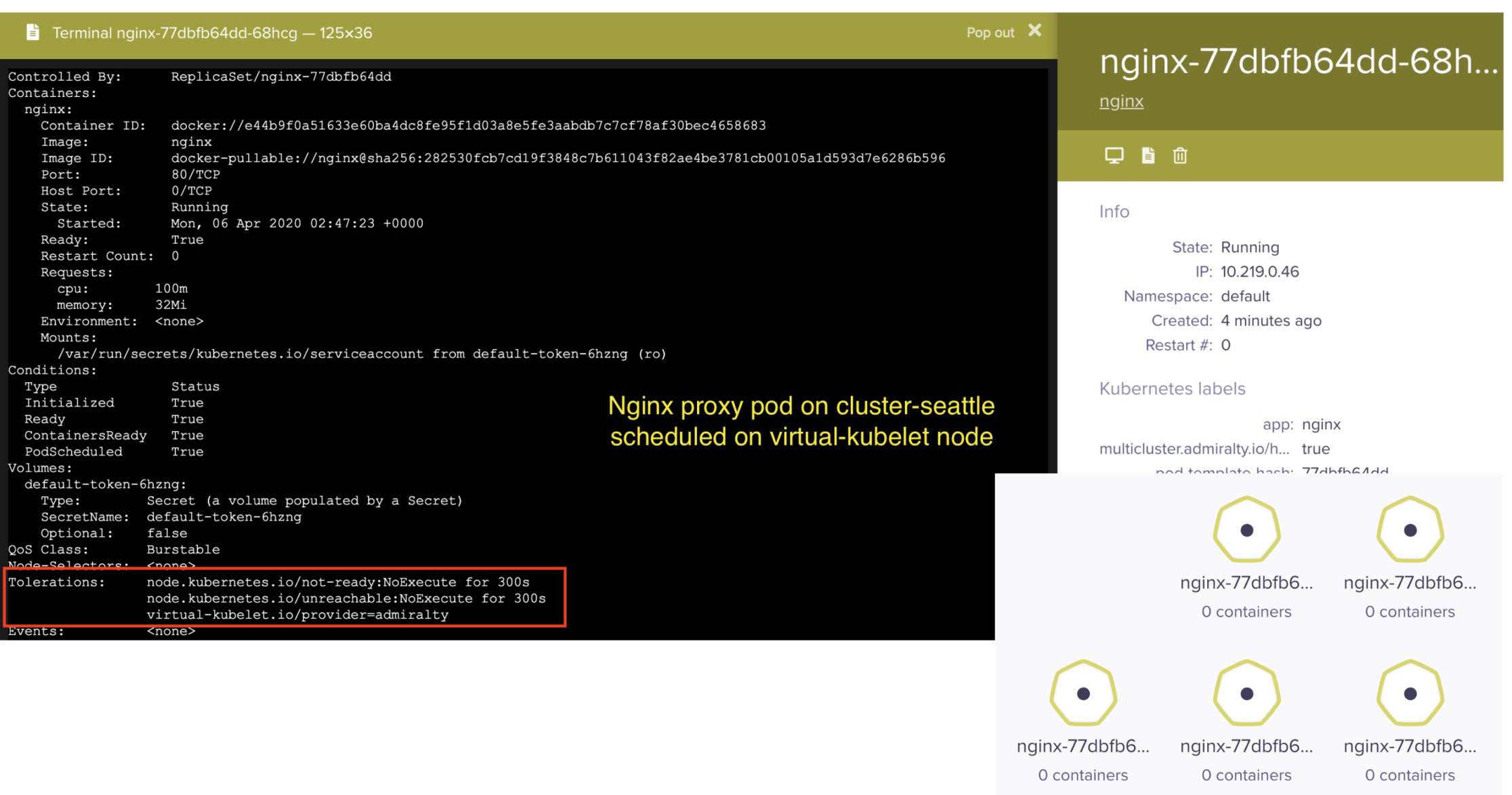The image size is (1512, 795).
Task: Close the terminal panel with the X
Action: 1034,30
